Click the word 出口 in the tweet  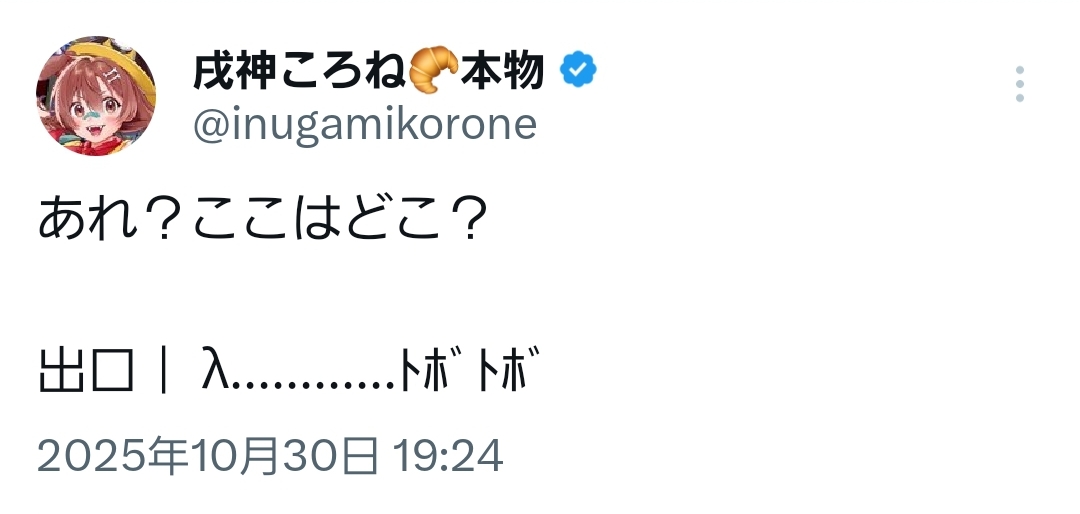(86, 372)
